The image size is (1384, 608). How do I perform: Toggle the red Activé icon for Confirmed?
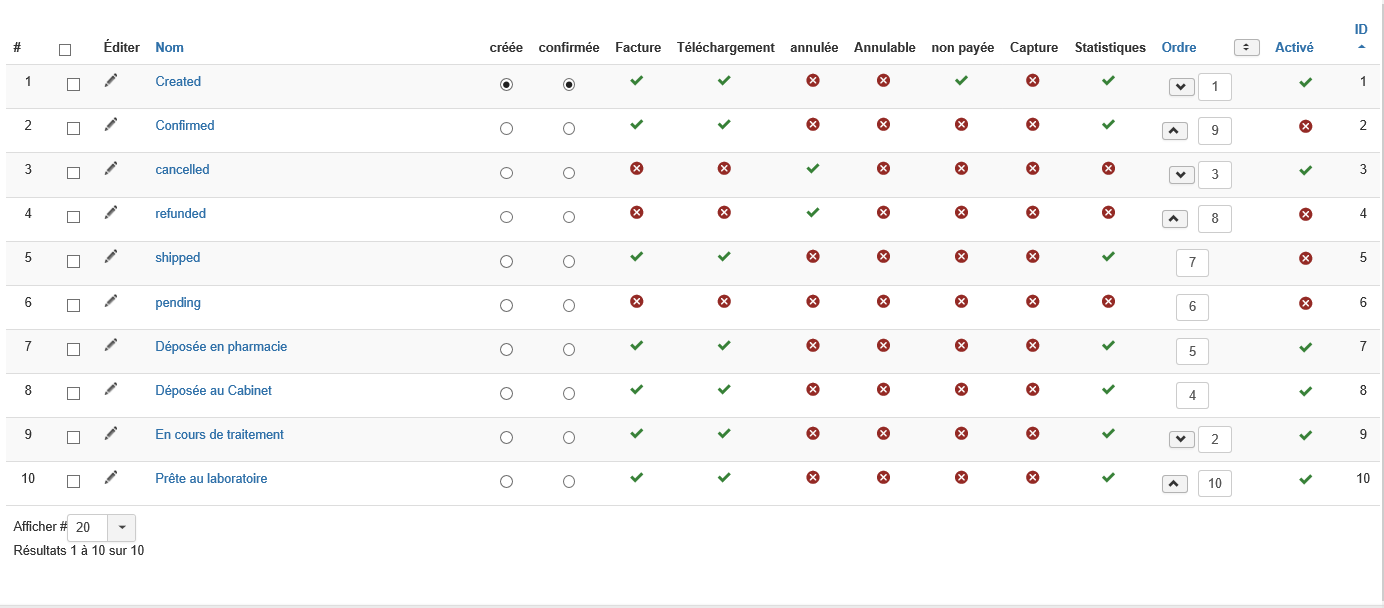pos(1305,127)
